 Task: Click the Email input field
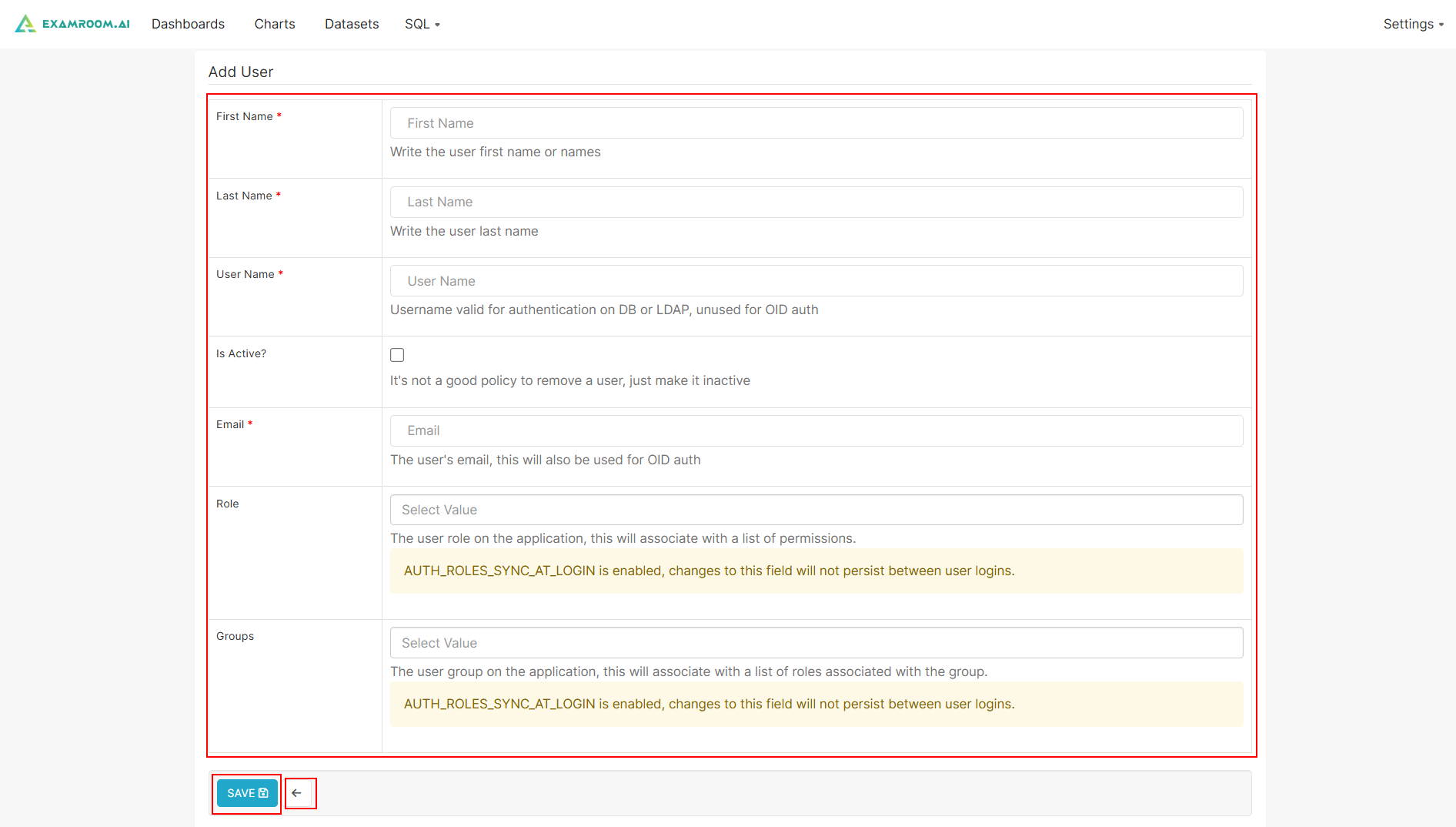click(x=816, y=430)
